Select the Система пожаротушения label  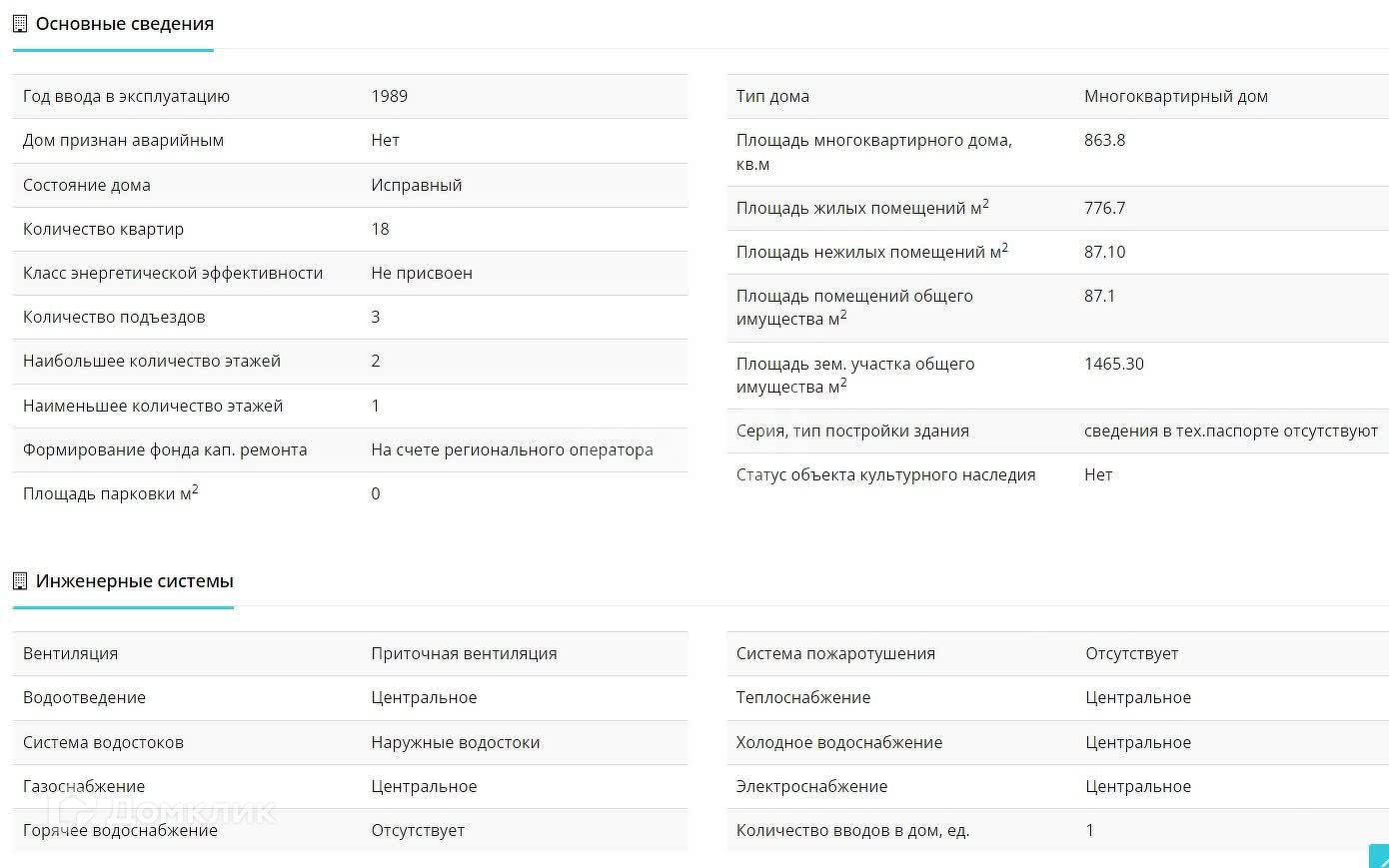click(835, 654)
